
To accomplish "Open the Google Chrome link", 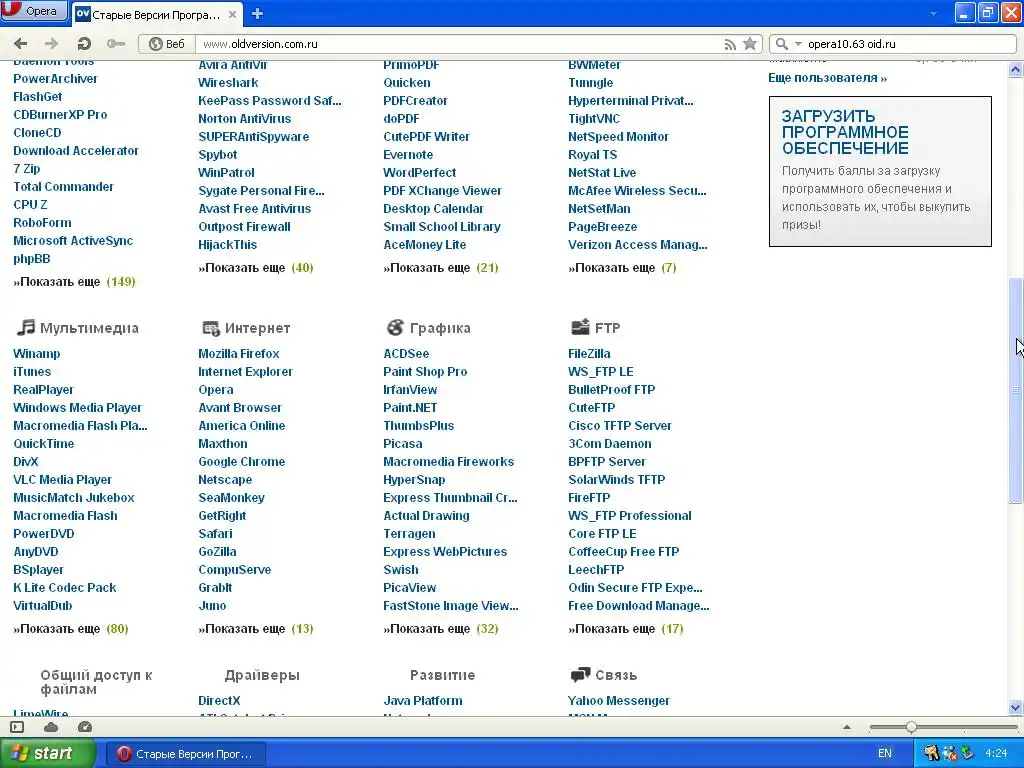I will point(242,462).
